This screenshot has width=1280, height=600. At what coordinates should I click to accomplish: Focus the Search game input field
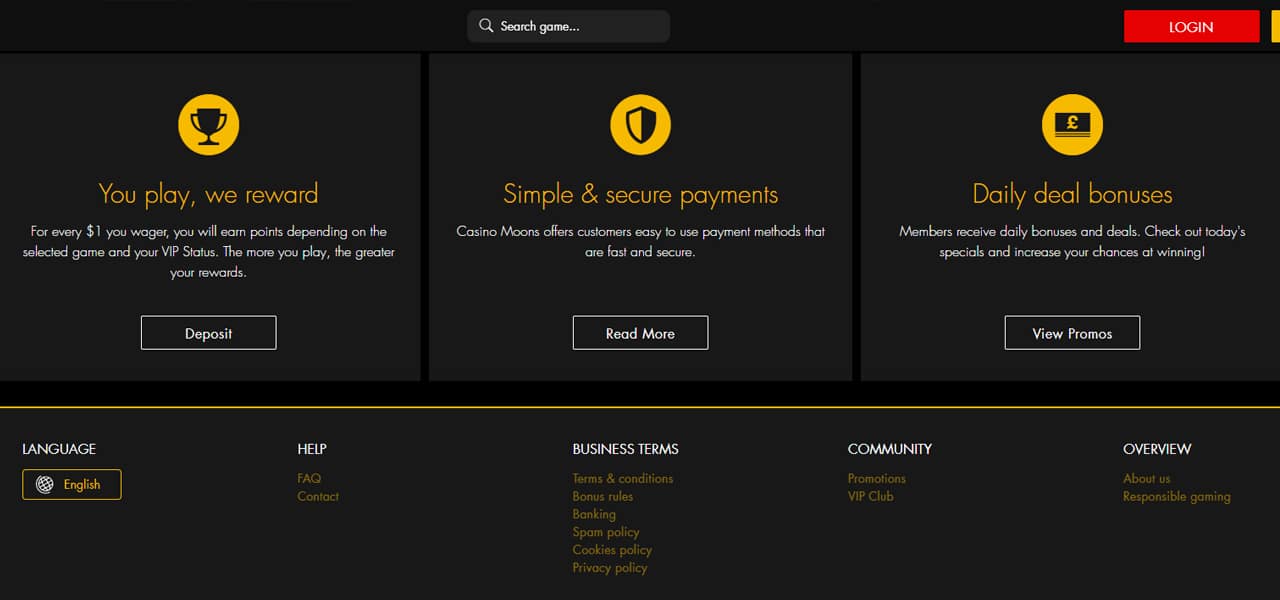point(568,26)
